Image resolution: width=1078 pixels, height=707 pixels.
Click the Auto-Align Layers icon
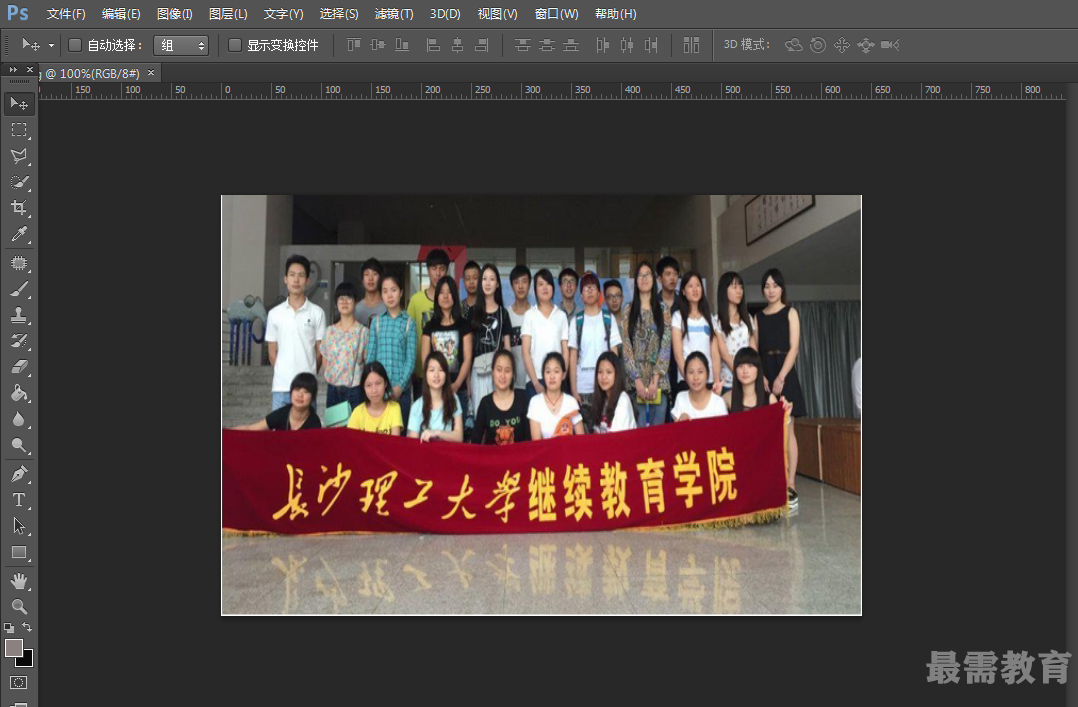click(692, 45)
